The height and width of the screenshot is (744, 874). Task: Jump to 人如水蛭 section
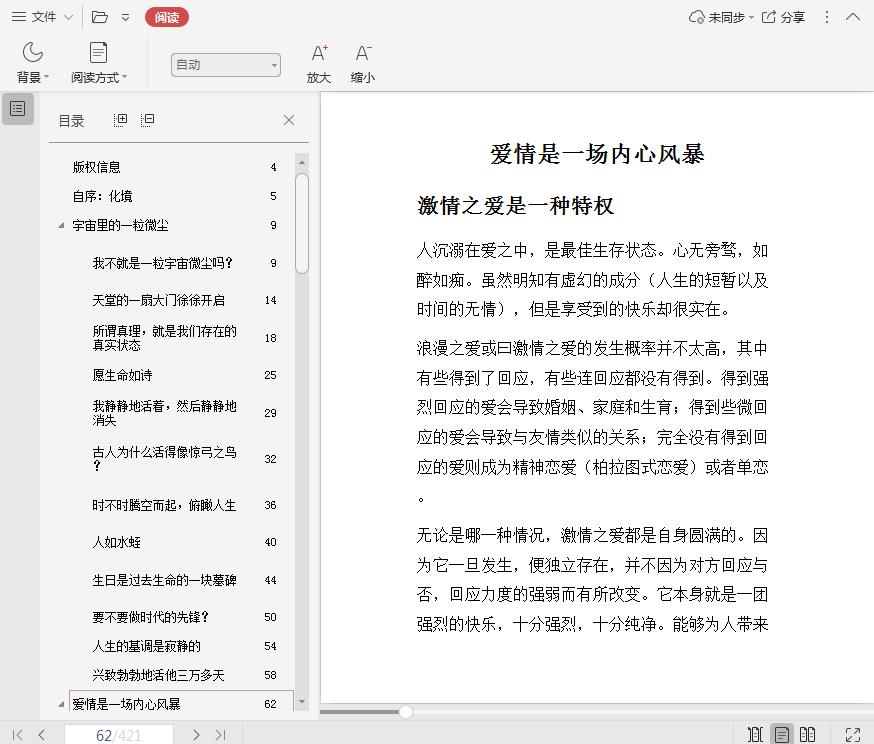[x=116, y=542]
